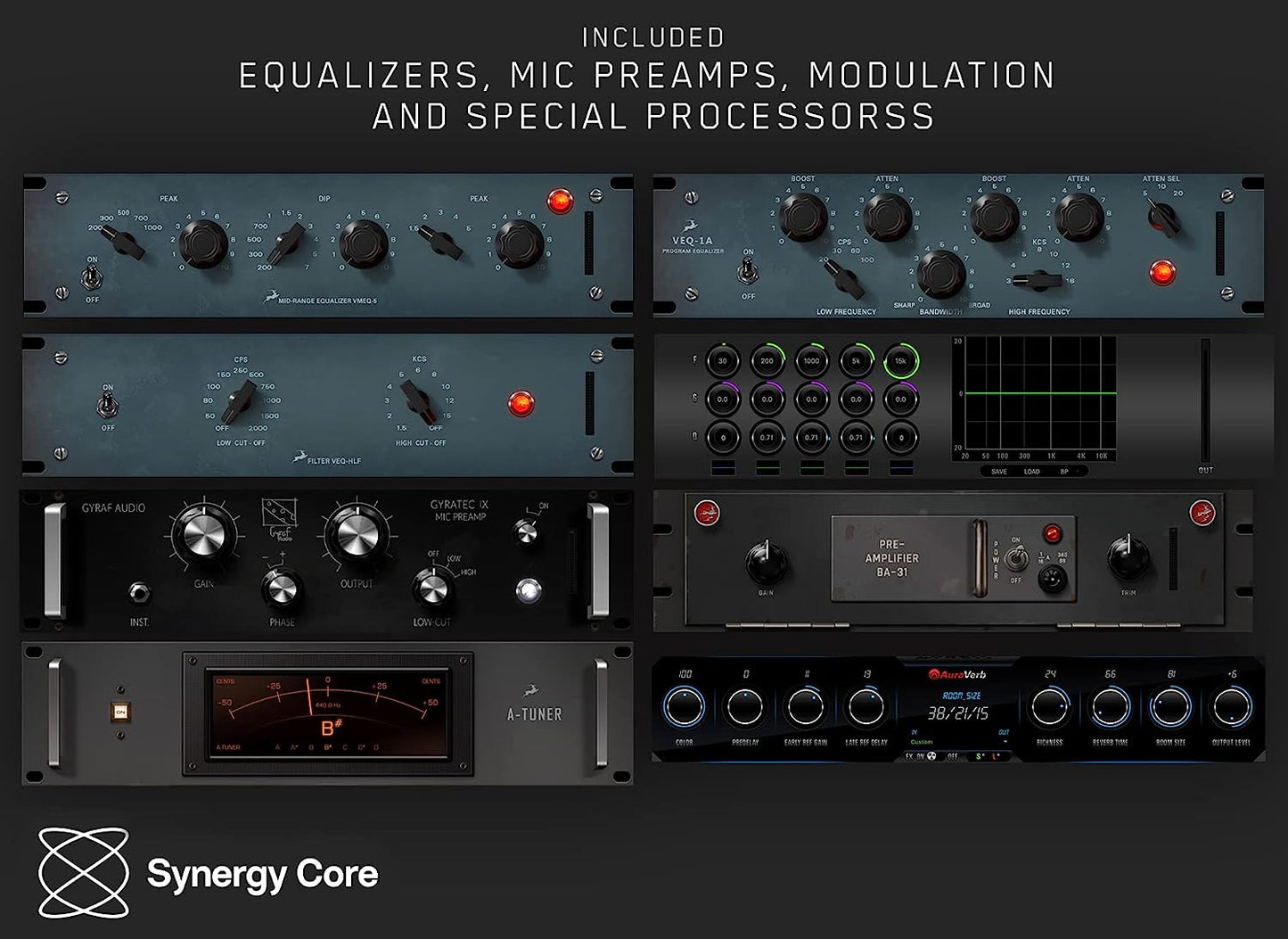The width and height of the screenshot is (1288, 939).
Task: Switch the AuraVerb FX to OFF
Action: click(x=951, y=756)
